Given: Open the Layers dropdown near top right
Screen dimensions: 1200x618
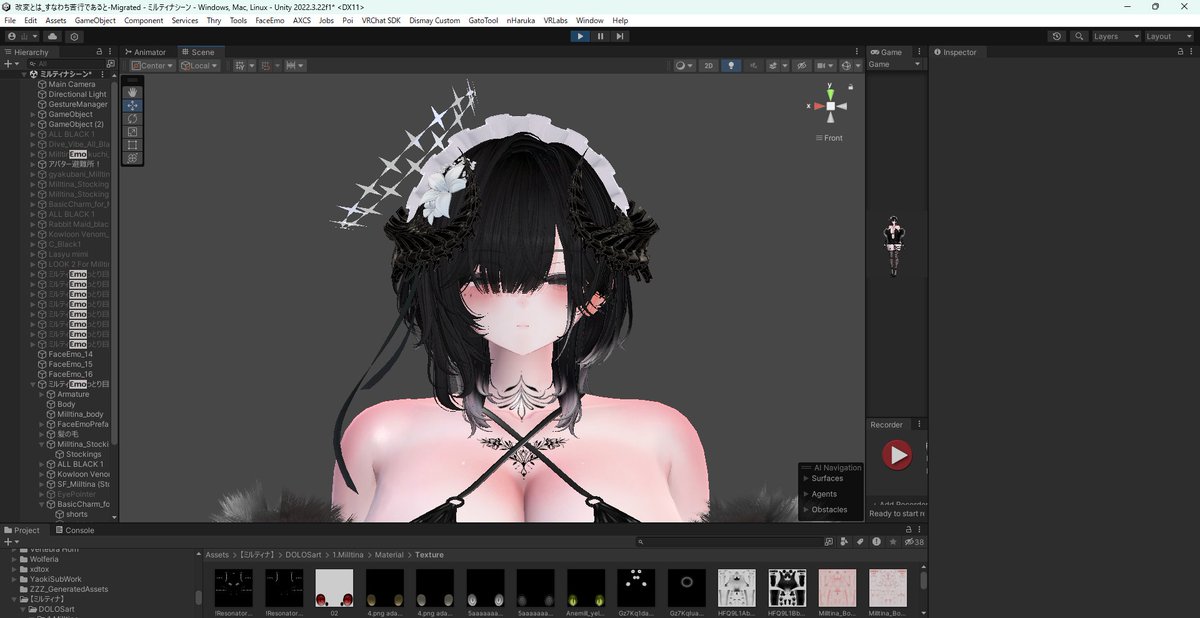Looking at the screenshot, I should [x=1113, y=35].
